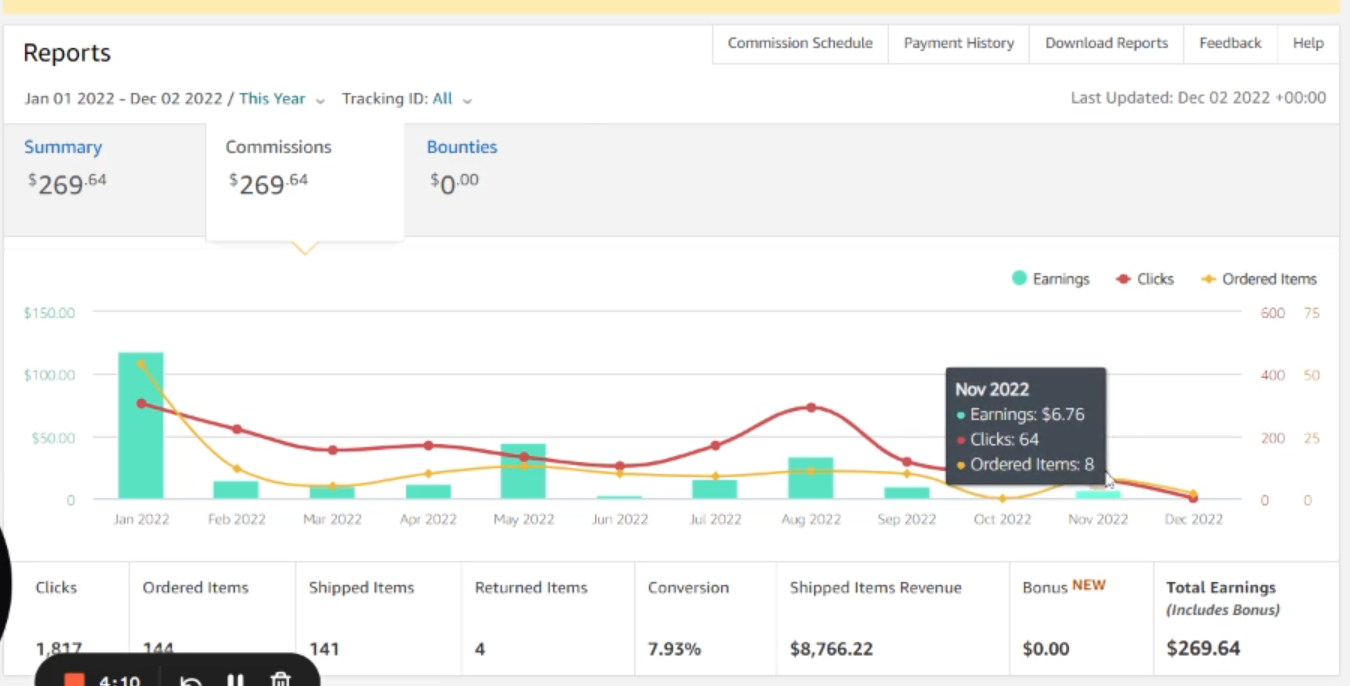This screenshot has width=1350, height=686.
Task: Click the Total Earnings value $269.64
Action: point(1203,649)
